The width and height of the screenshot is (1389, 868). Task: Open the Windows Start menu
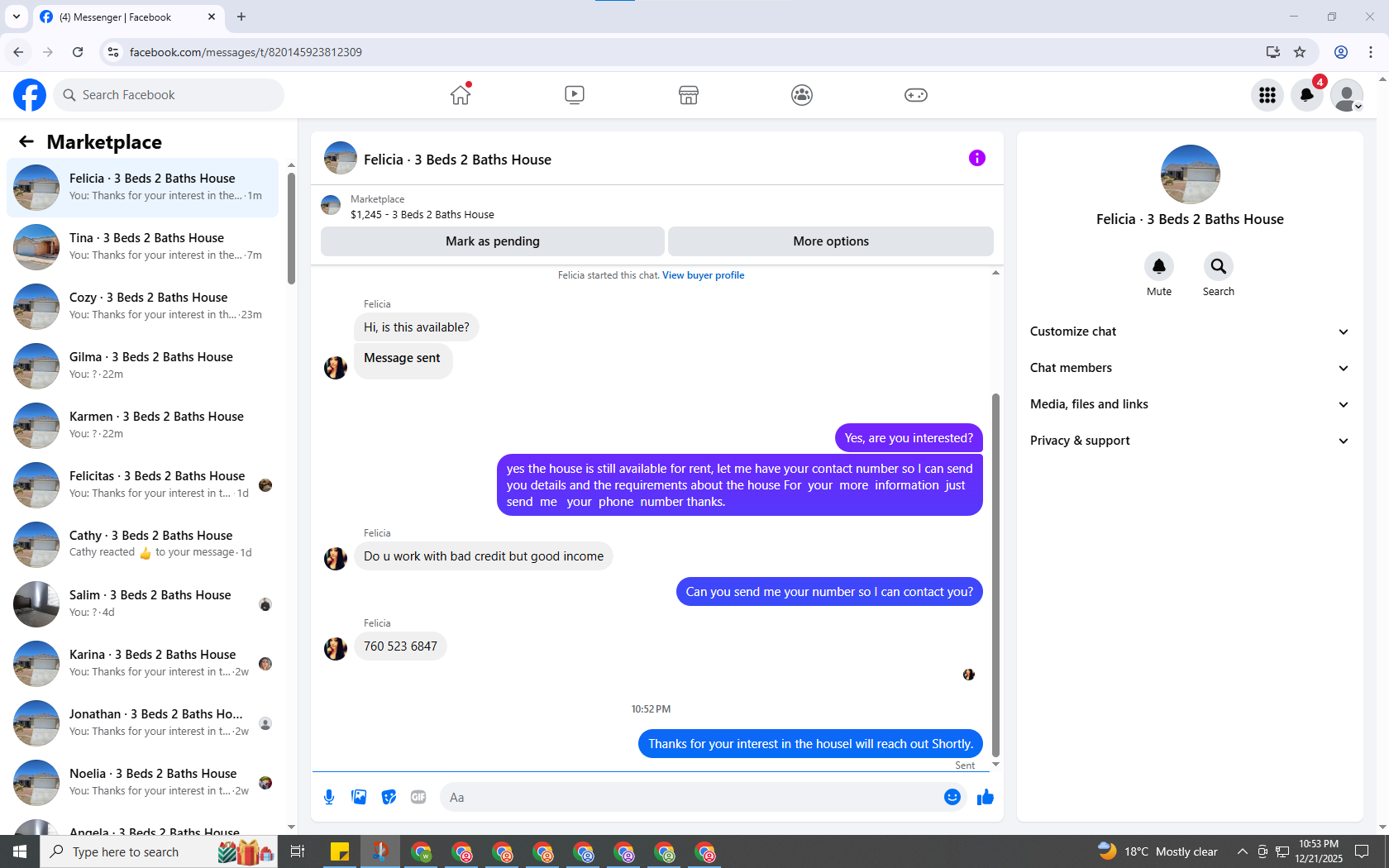20,851
